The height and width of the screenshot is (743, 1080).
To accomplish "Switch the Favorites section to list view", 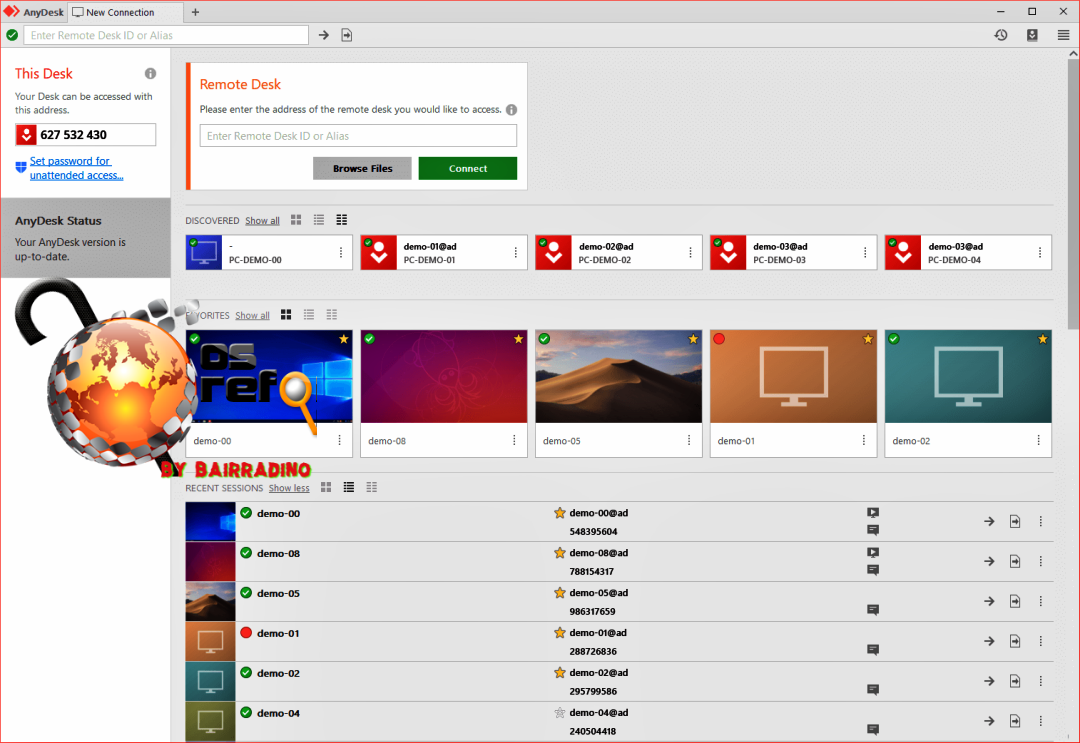I will tap(309, 315).
